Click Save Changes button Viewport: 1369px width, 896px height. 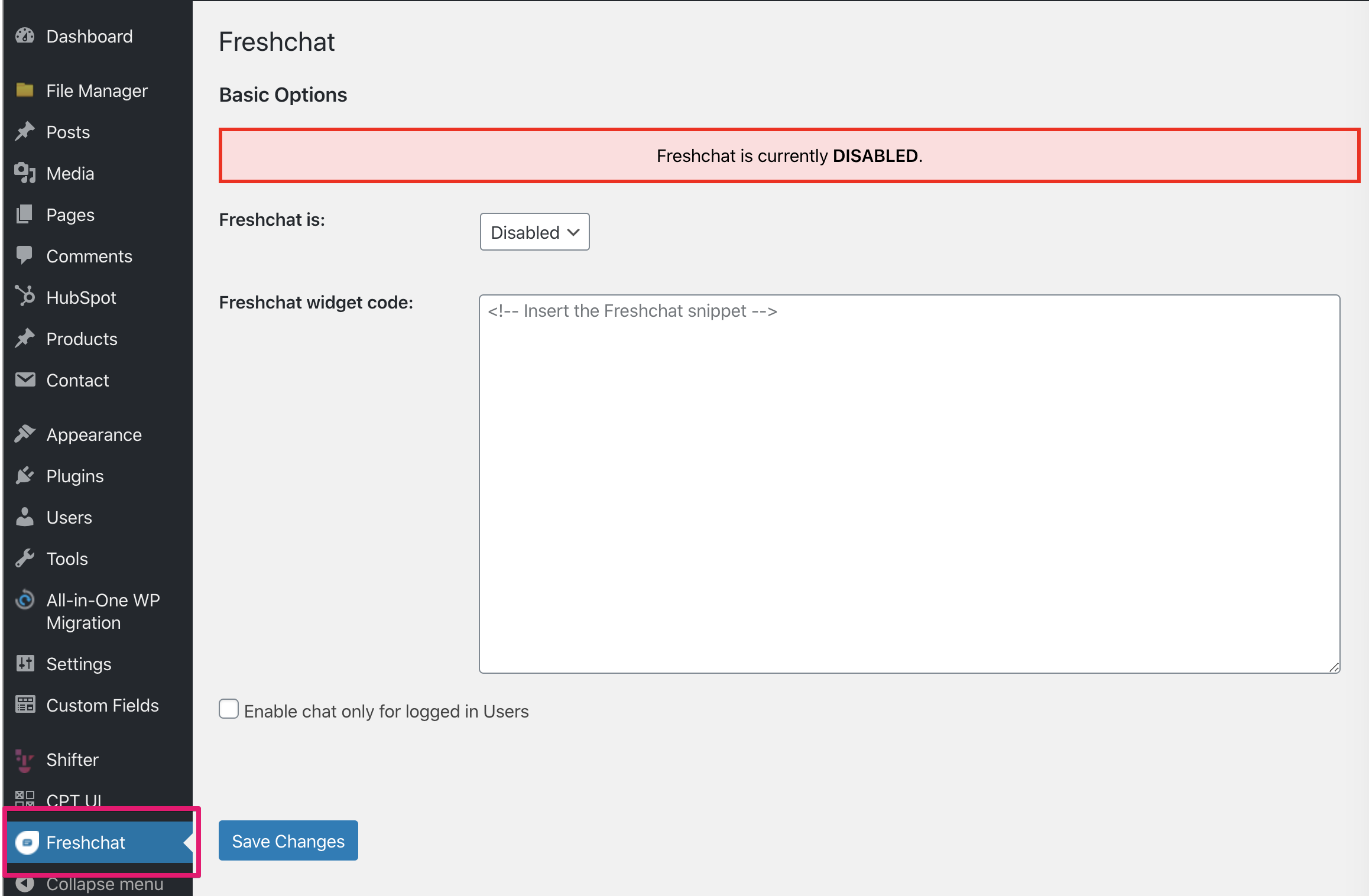(x=288, y=840)
